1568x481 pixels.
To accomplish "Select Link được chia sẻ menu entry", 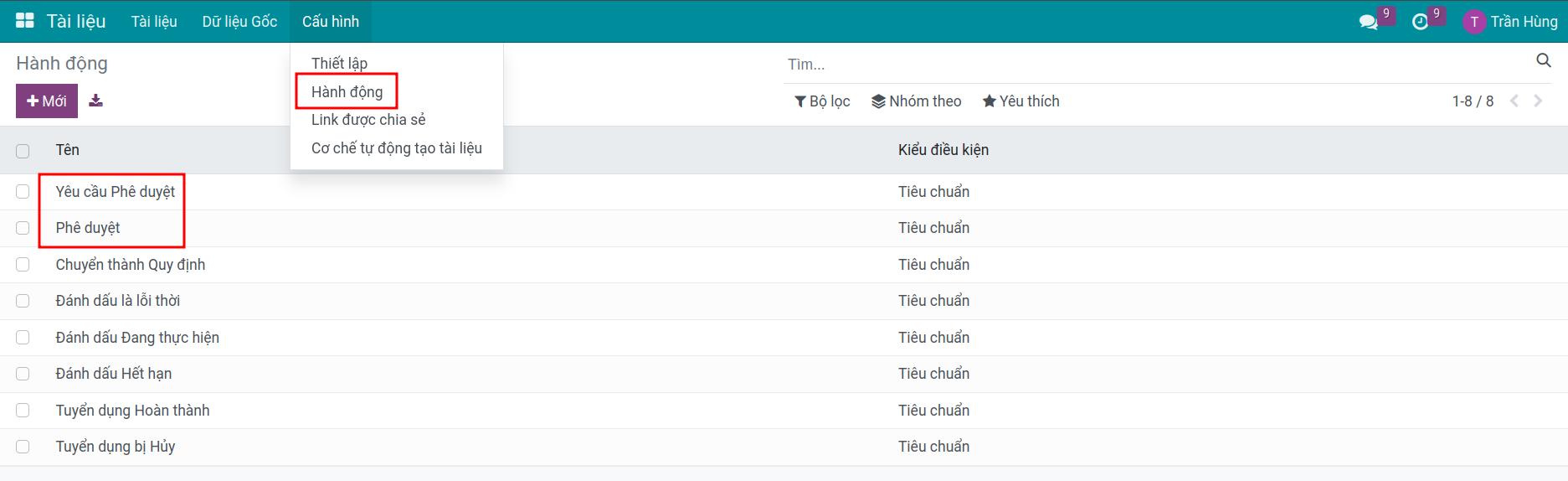I will click(x=368, y=120).
